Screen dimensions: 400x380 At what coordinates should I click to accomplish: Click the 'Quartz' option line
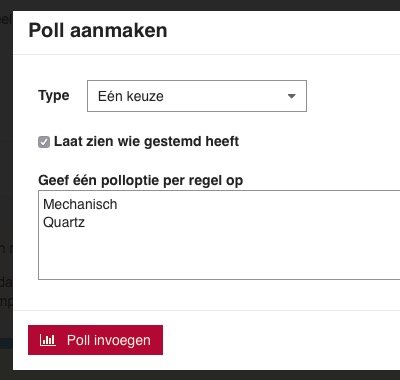tap(64, 222)
